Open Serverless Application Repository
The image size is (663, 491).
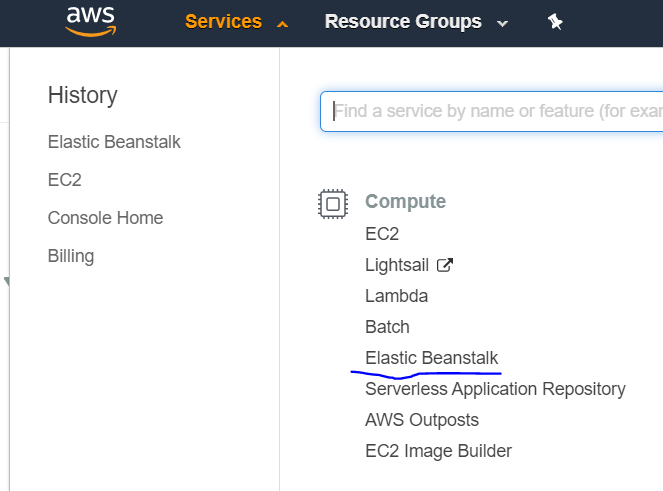coord(496,389)
